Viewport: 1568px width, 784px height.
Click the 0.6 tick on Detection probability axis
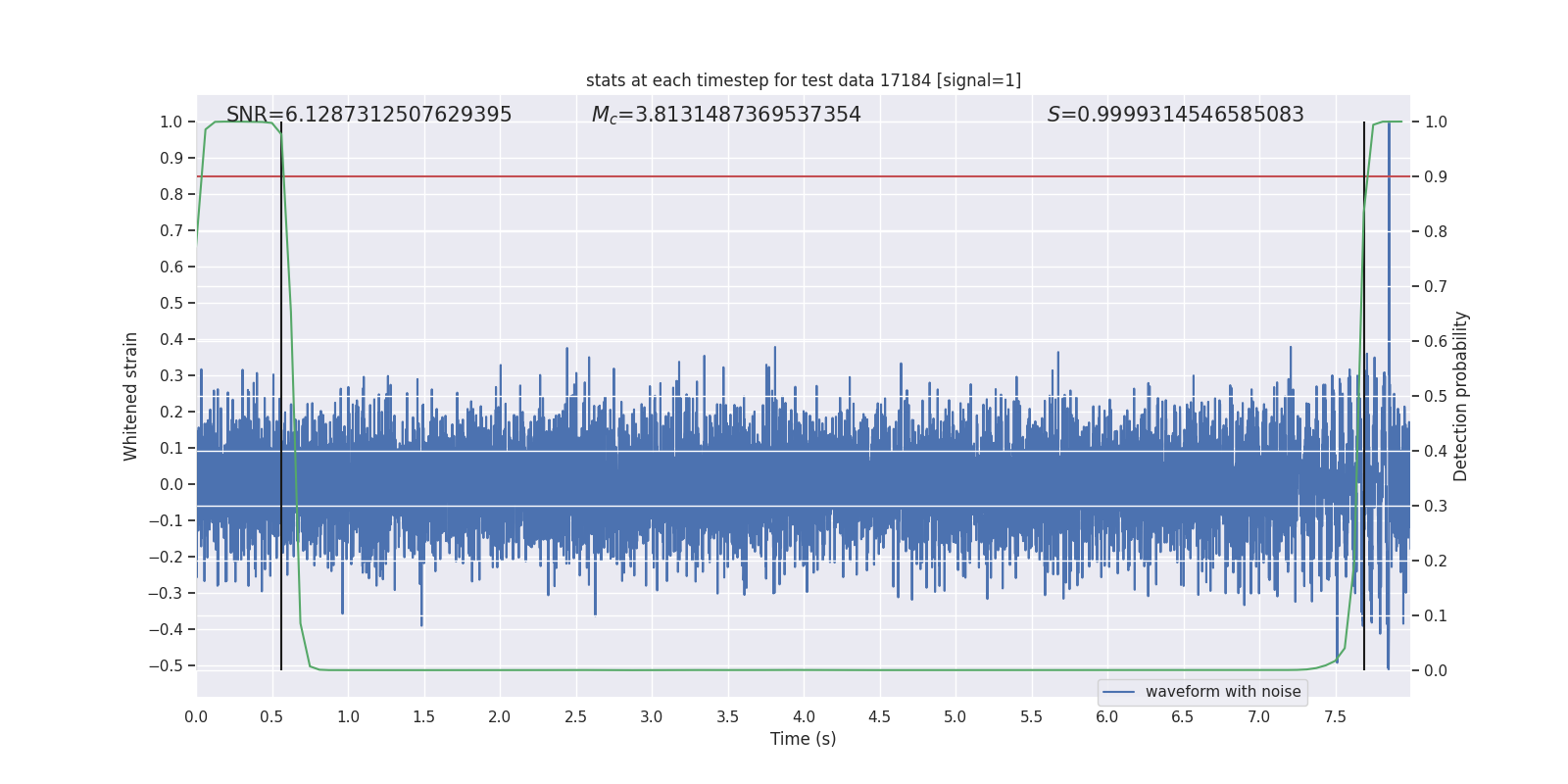(x=1436, y=341)
